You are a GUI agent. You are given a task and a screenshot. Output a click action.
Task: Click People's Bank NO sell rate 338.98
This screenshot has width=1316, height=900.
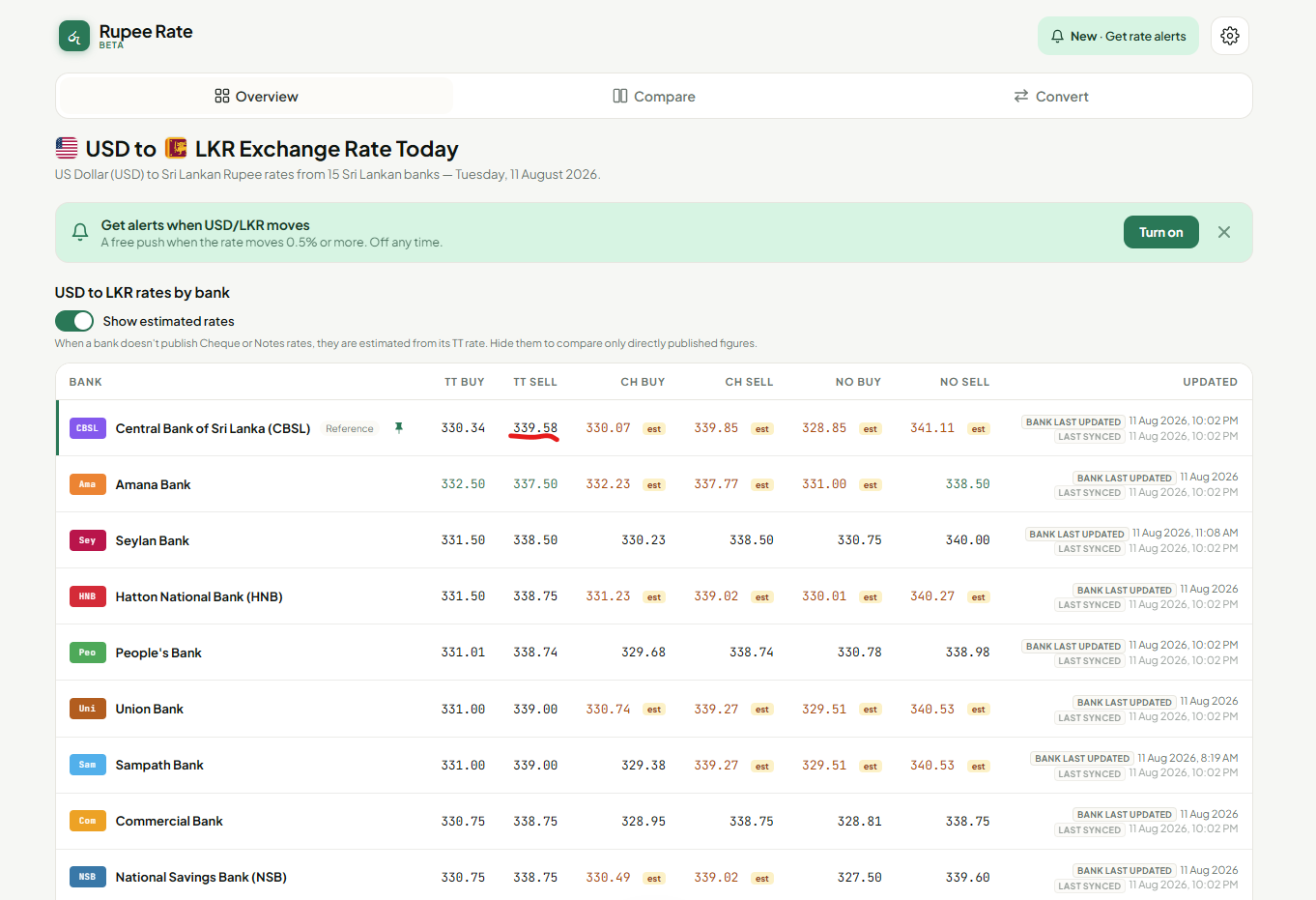coord(967,653)
